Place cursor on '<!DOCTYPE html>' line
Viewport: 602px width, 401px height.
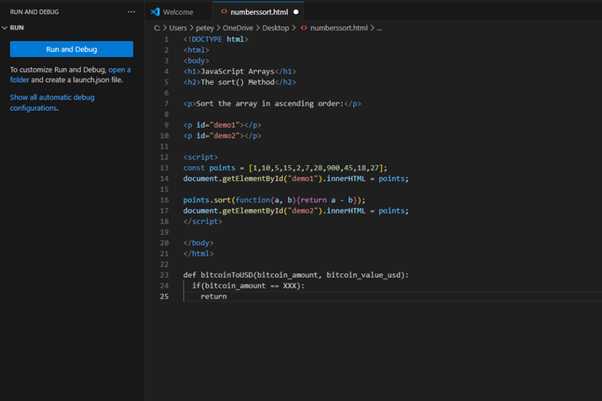coord(216,39)
